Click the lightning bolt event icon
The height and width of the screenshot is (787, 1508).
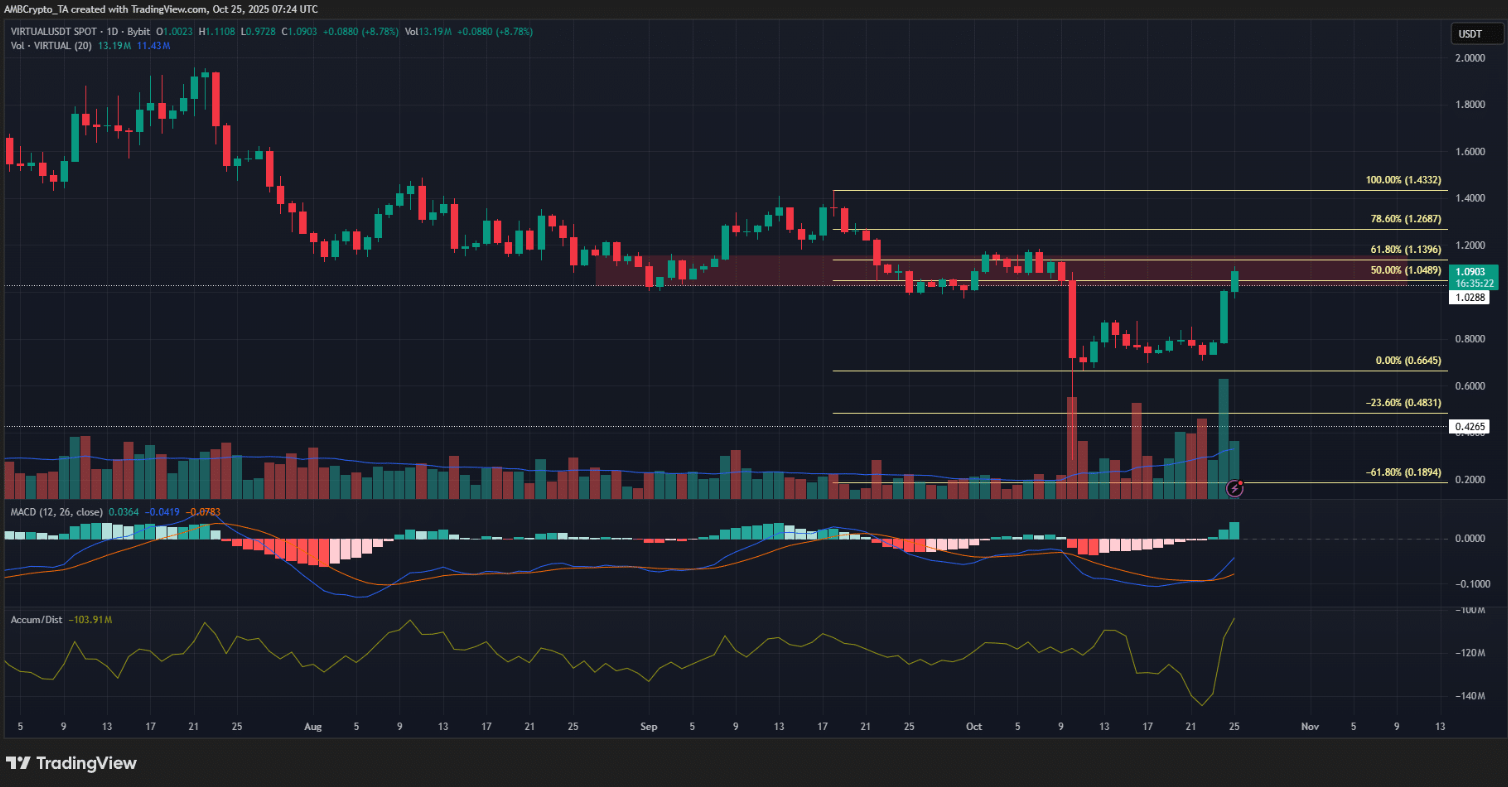[x=1235, y=488]
